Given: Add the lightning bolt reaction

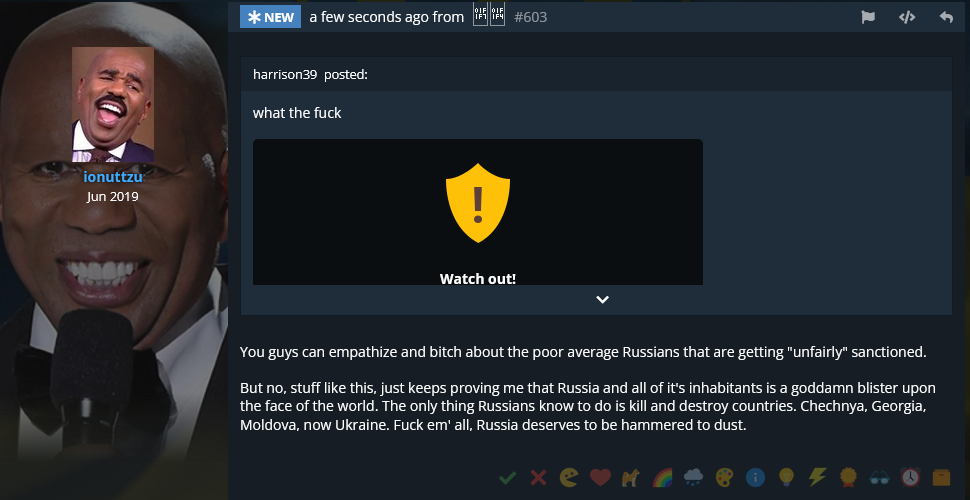Looking at the screenshot, I should coord(817,477).
